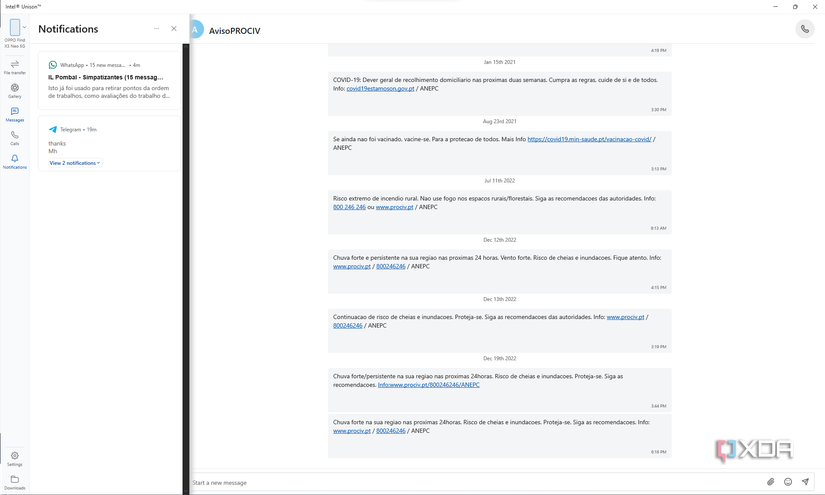The height and width of the screenshot is (495, 825).
Task: Open the OPPO Find X3 Neo device selector
Action: coord(15,33)
